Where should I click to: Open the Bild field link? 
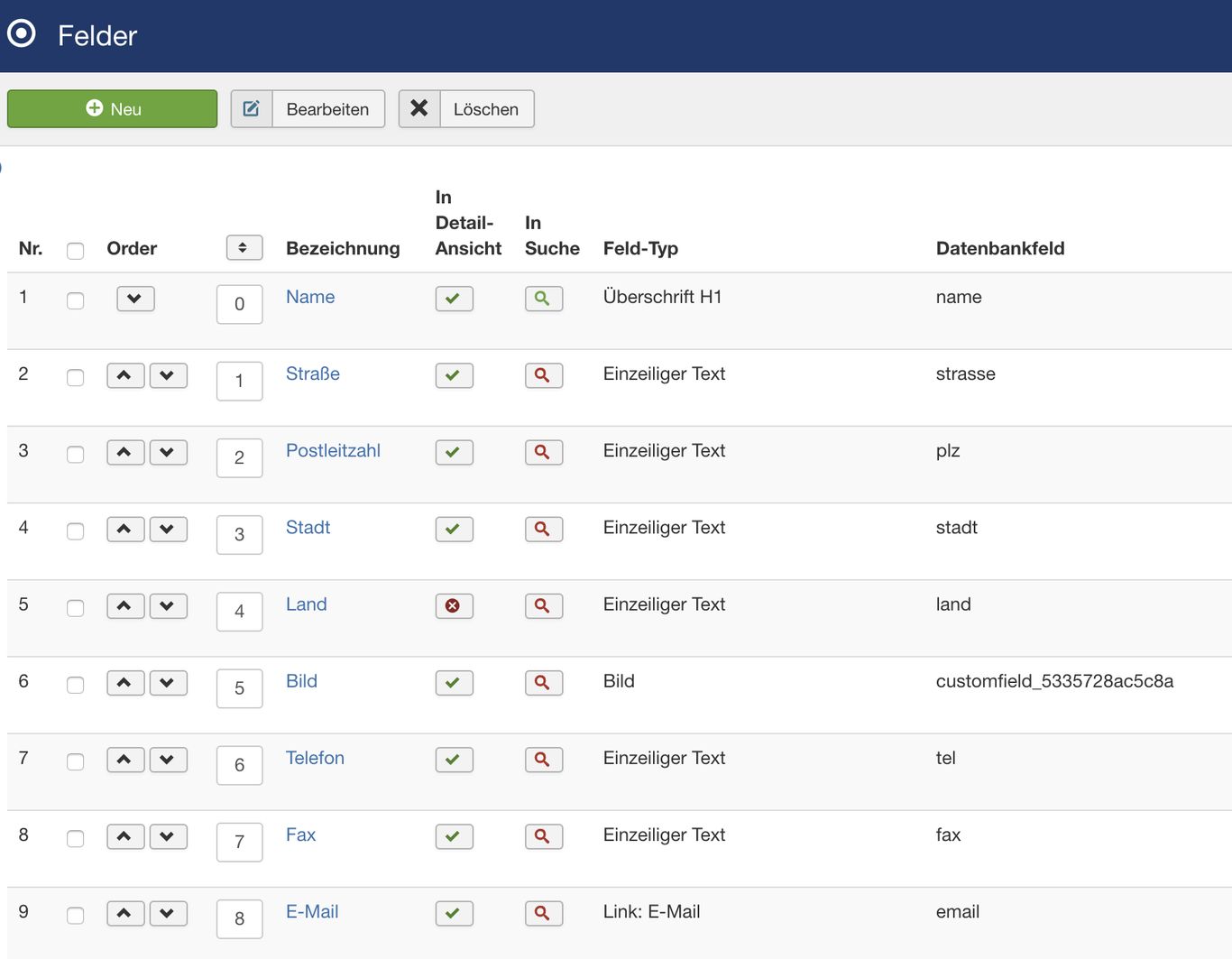pyautogui.click(x=301, y=681)
